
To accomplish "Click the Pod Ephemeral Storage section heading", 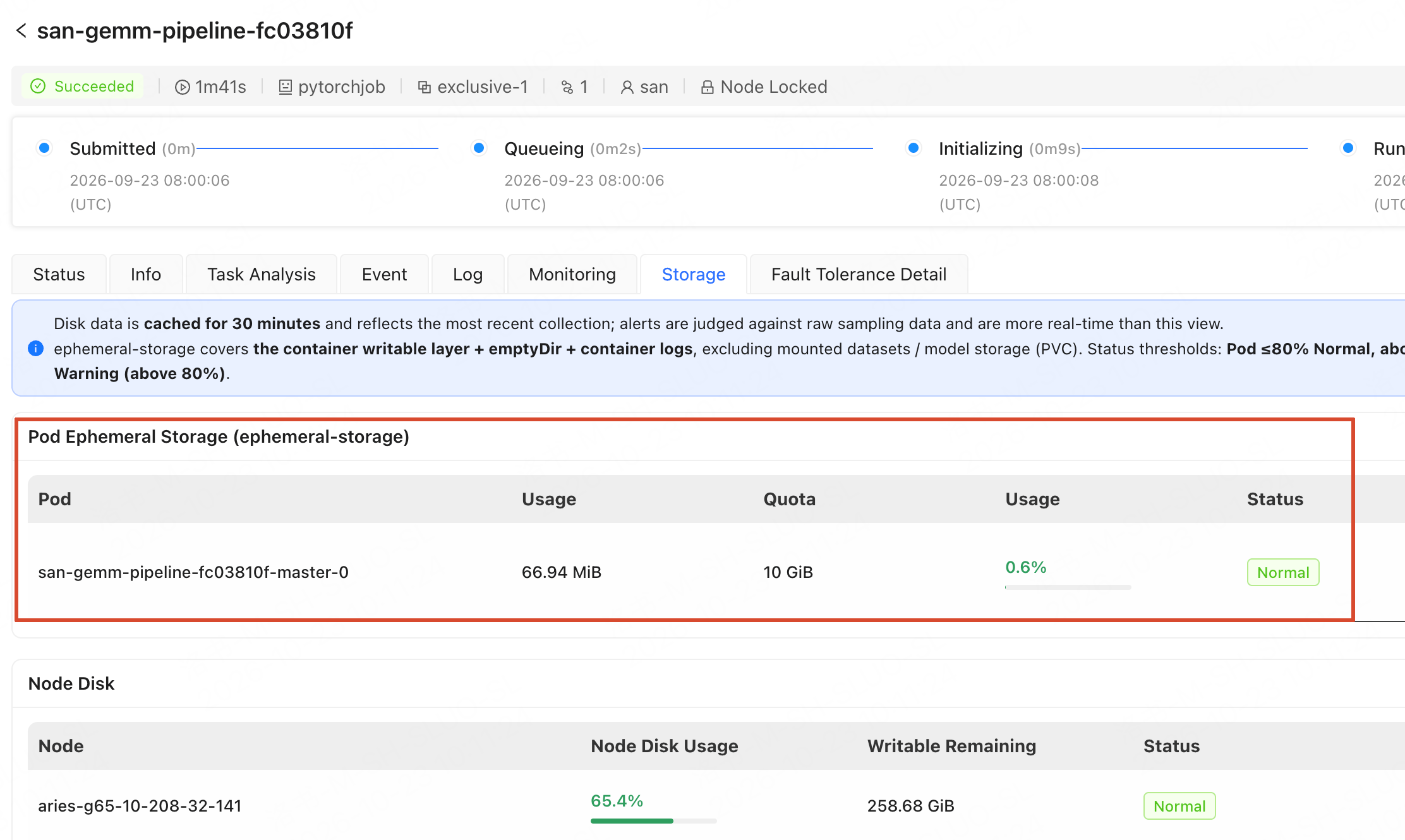I will (219, 436).
